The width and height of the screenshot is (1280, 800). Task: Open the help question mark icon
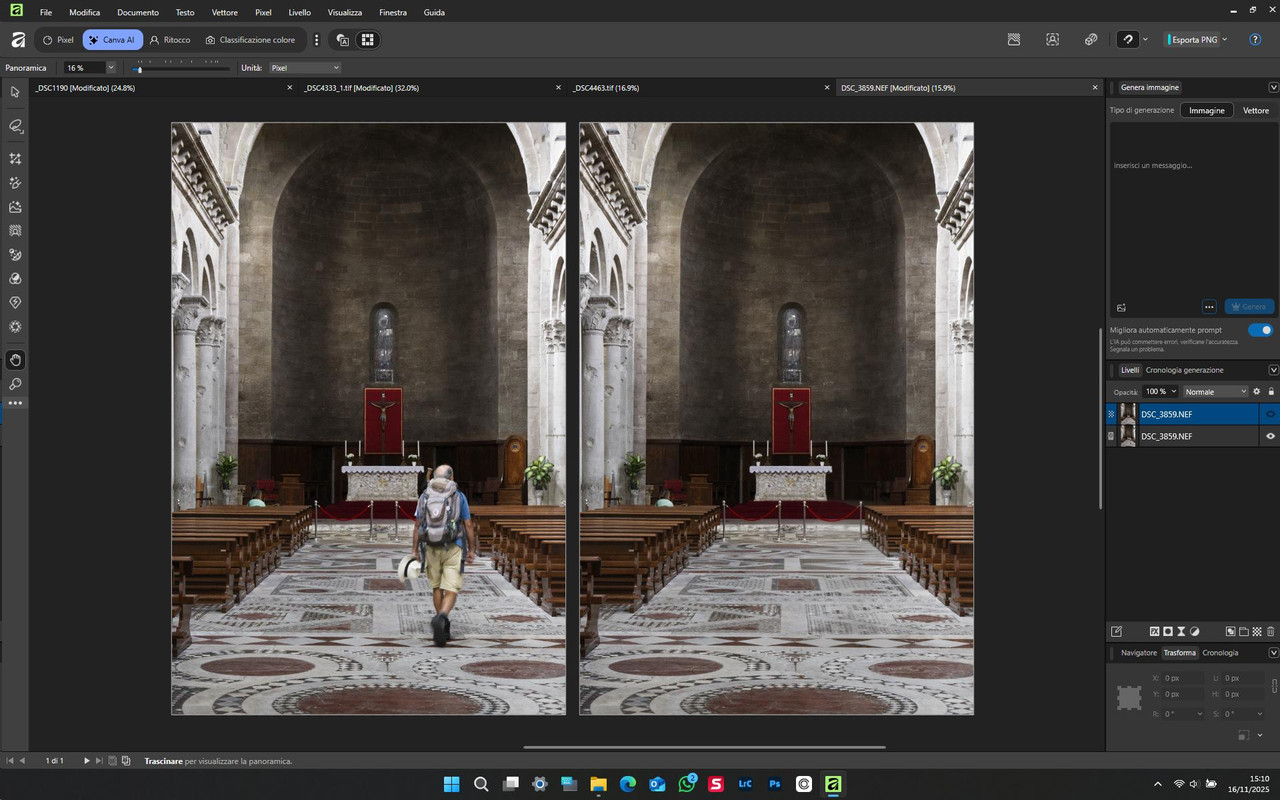point(1255,40)
